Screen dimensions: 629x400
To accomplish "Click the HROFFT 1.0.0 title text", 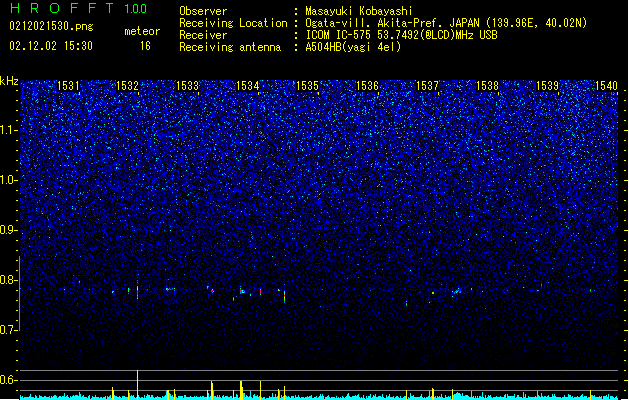I will tap(78, 8).
